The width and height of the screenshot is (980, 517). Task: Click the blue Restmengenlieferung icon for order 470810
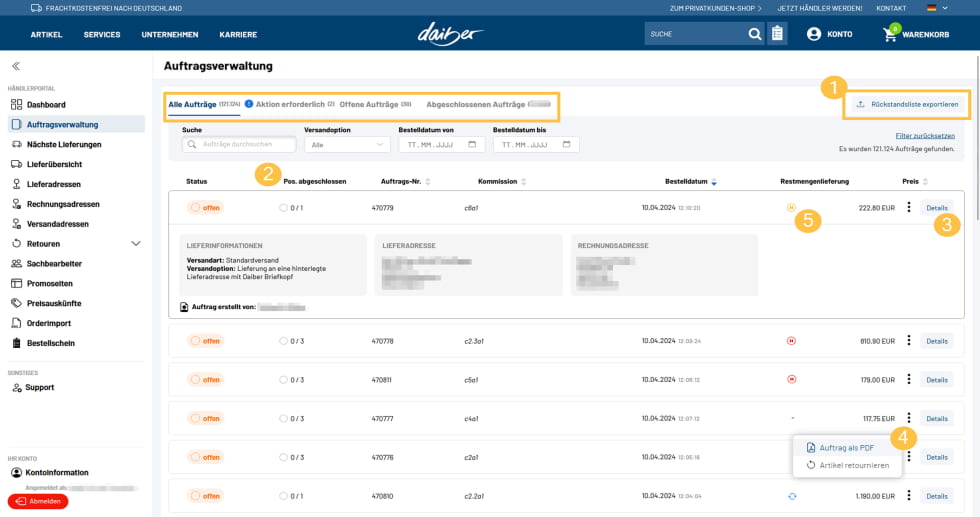click(x=792, y=496)
